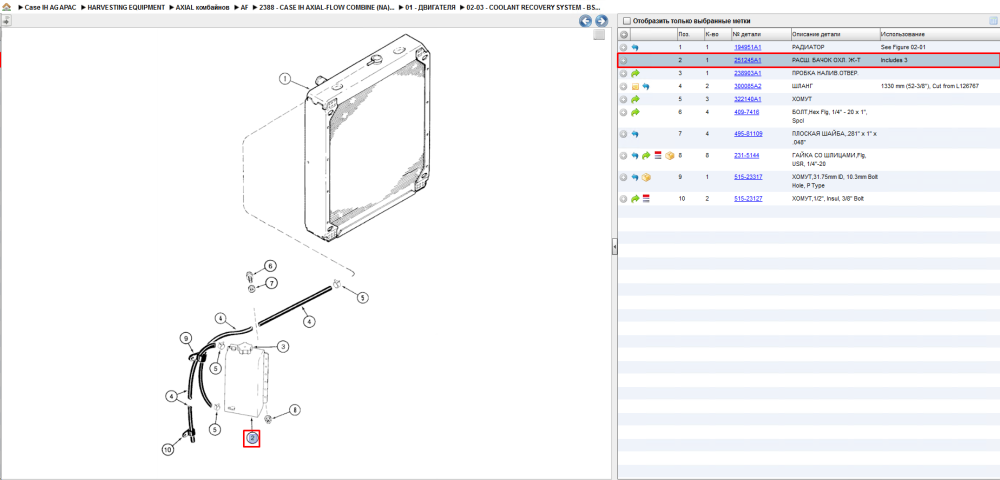This screenshot has height=480, width=1000.
Task: Collapse parts panel using splitter arrow handle
Action: pyautogui.click(x=614, y=247)
